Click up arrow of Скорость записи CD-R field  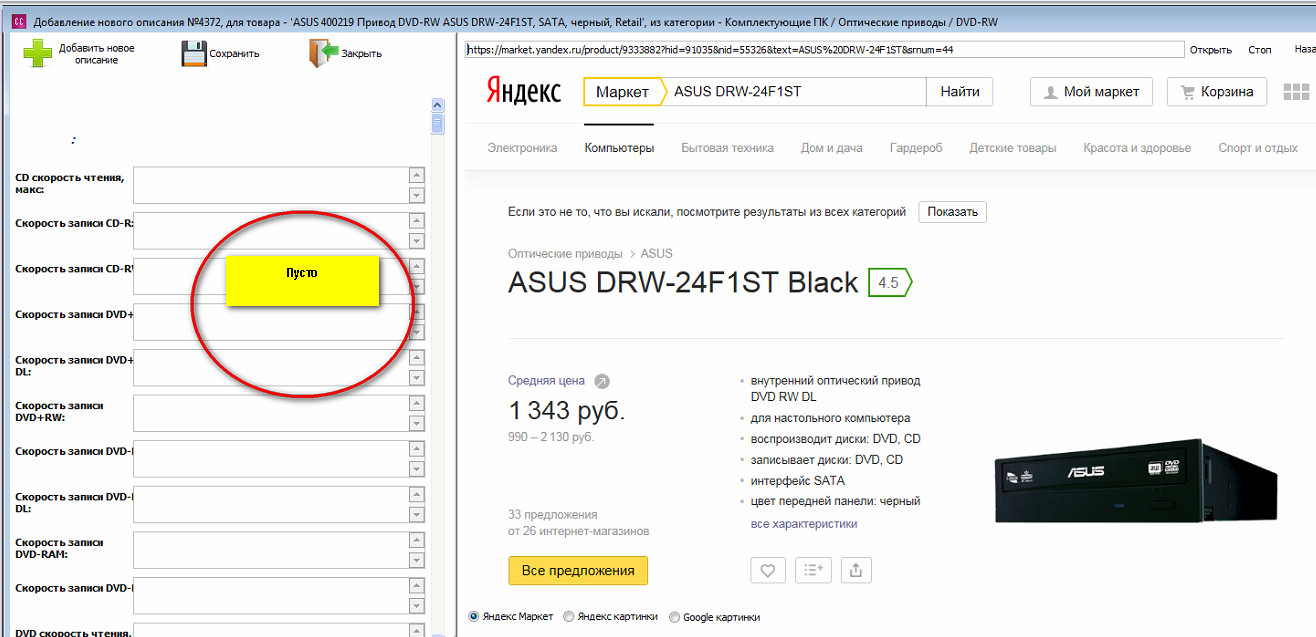417,221
